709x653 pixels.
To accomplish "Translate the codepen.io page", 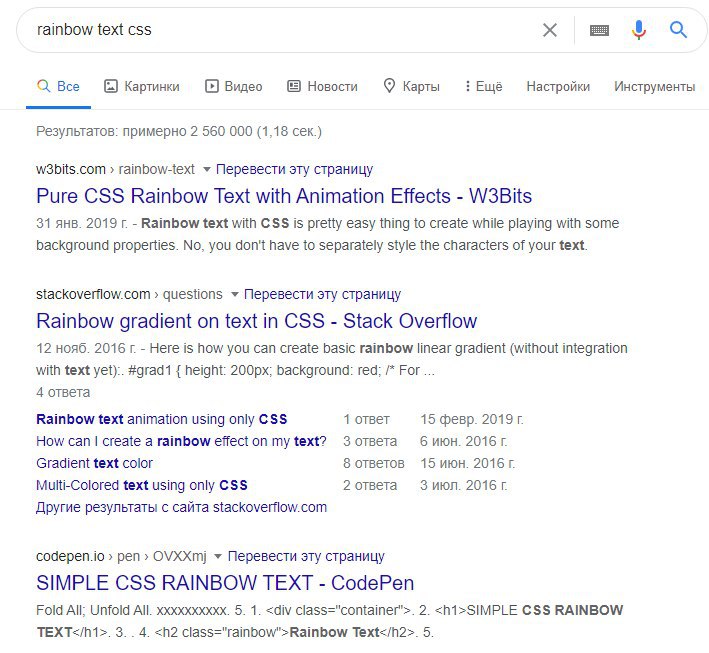I will tap(306, 556).
